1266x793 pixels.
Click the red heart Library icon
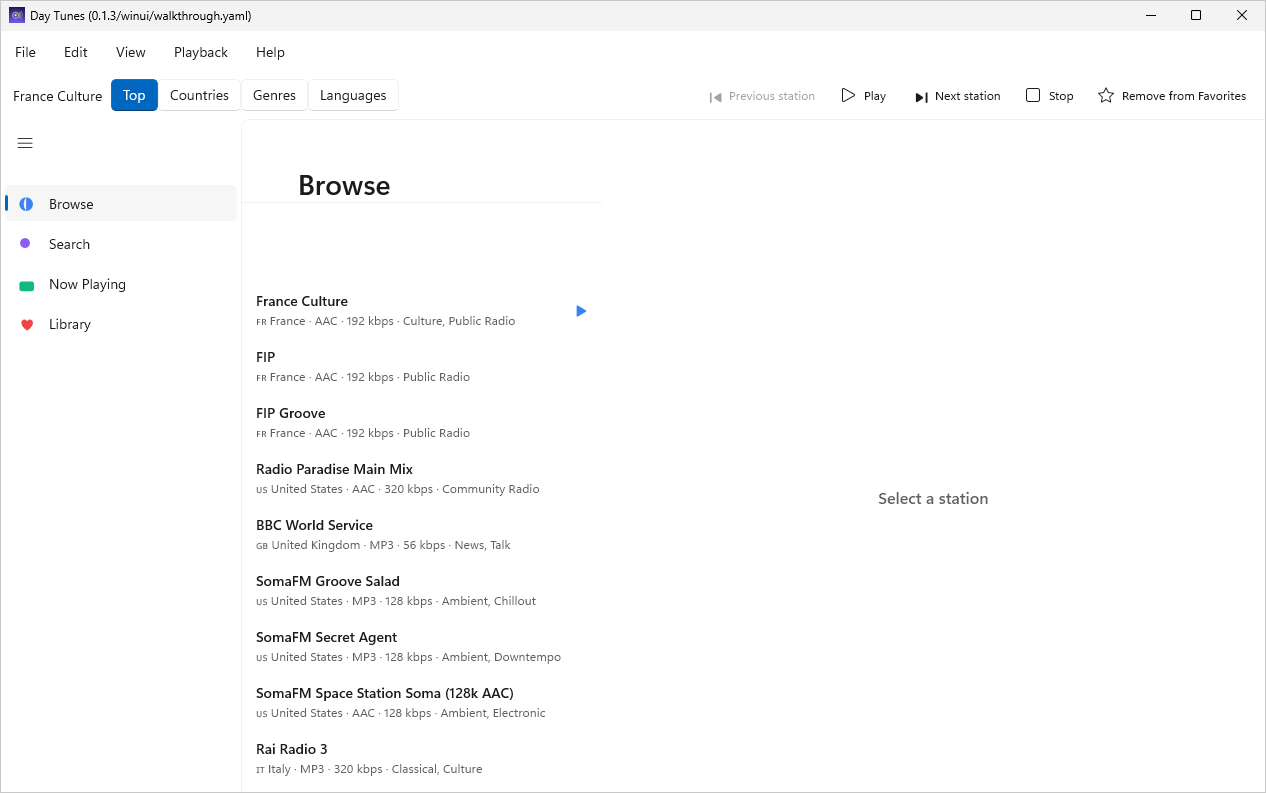[x=27, y=324]
